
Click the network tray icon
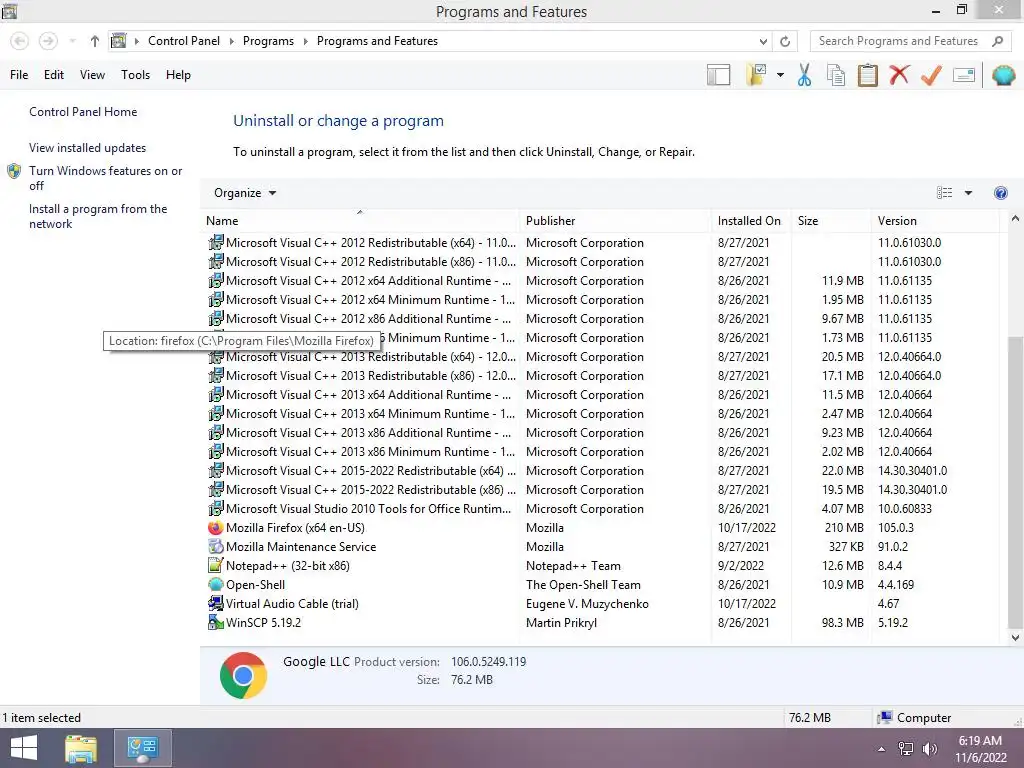click(x=906, y=748)
